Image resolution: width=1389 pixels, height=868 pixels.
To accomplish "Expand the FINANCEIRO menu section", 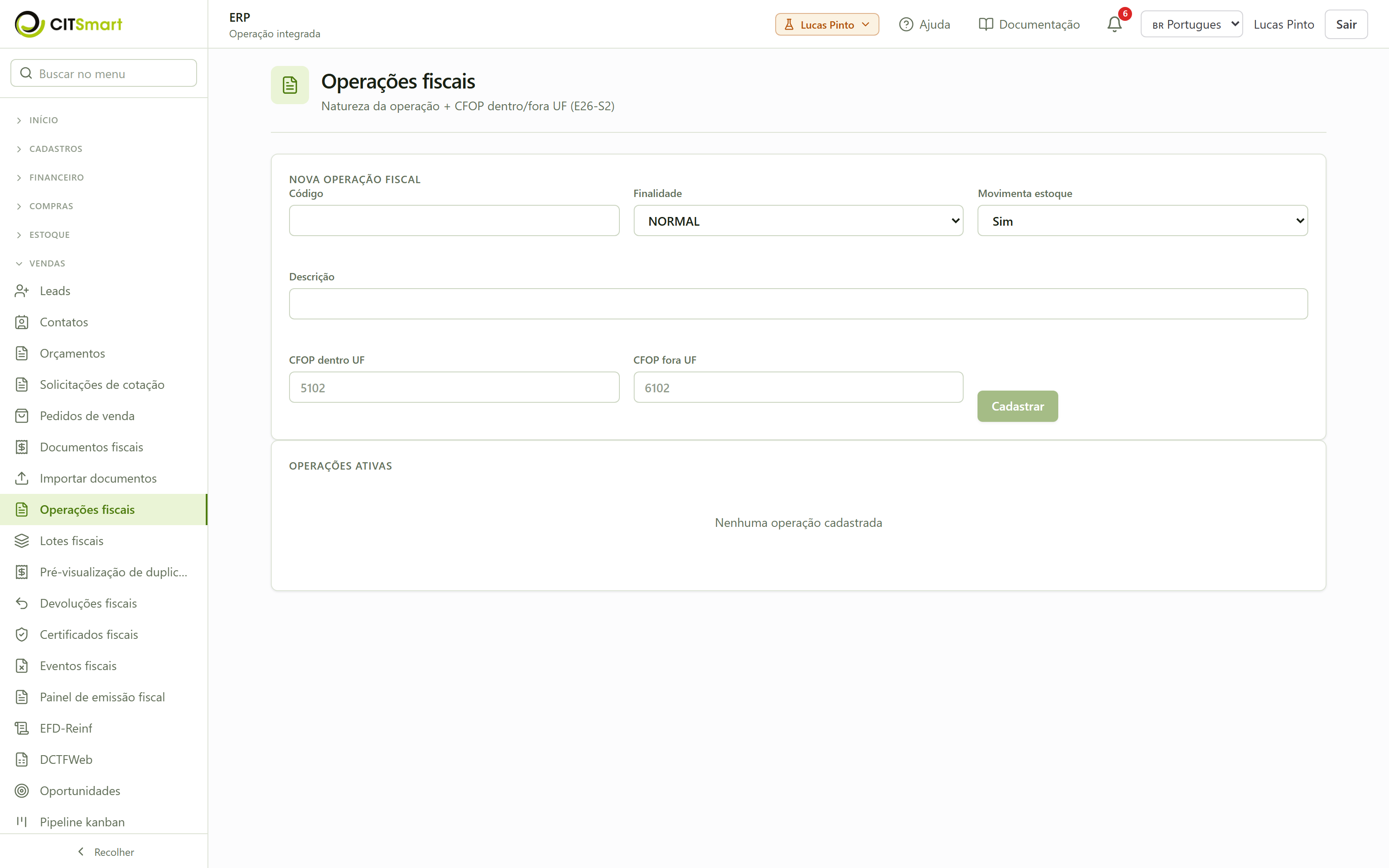I will click(56, 178).
